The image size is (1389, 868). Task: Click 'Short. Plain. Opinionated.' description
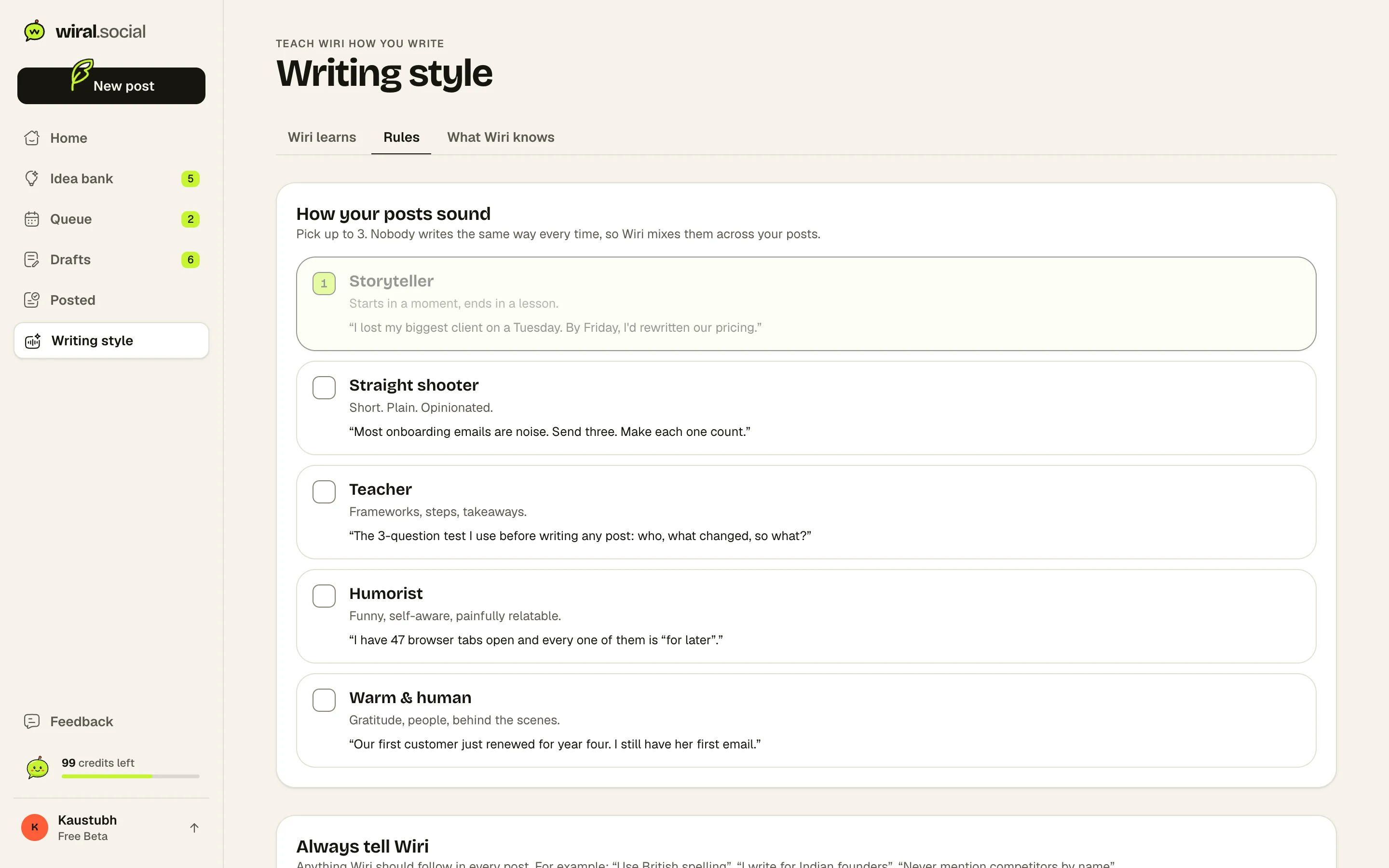tap(421, 407)
